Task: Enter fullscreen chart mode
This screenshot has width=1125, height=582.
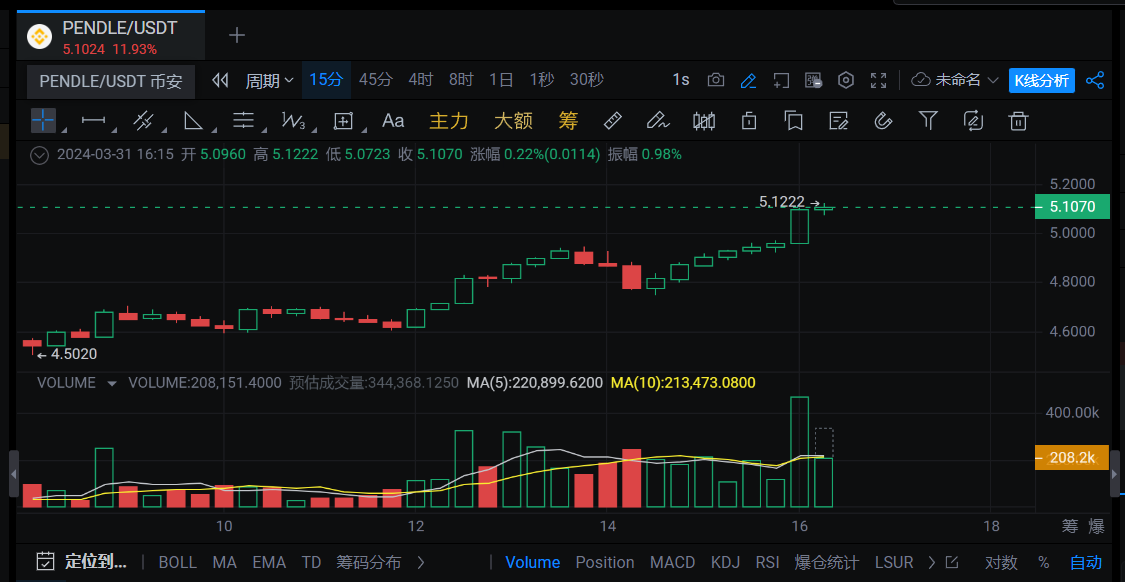Action: point(879,80)
